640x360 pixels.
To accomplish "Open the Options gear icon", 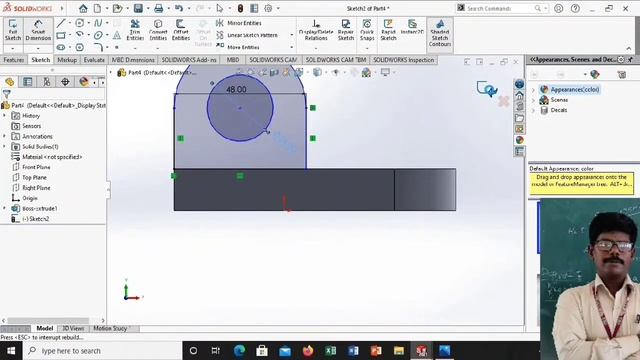I will [x=268, y=8].
